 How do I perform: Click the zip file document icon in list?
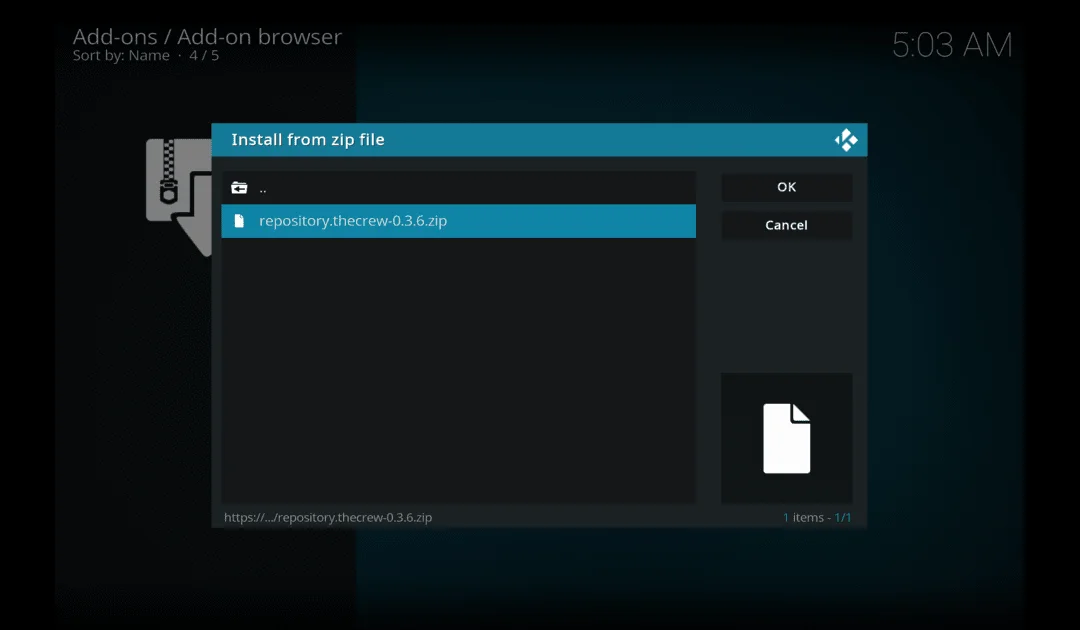239,221
